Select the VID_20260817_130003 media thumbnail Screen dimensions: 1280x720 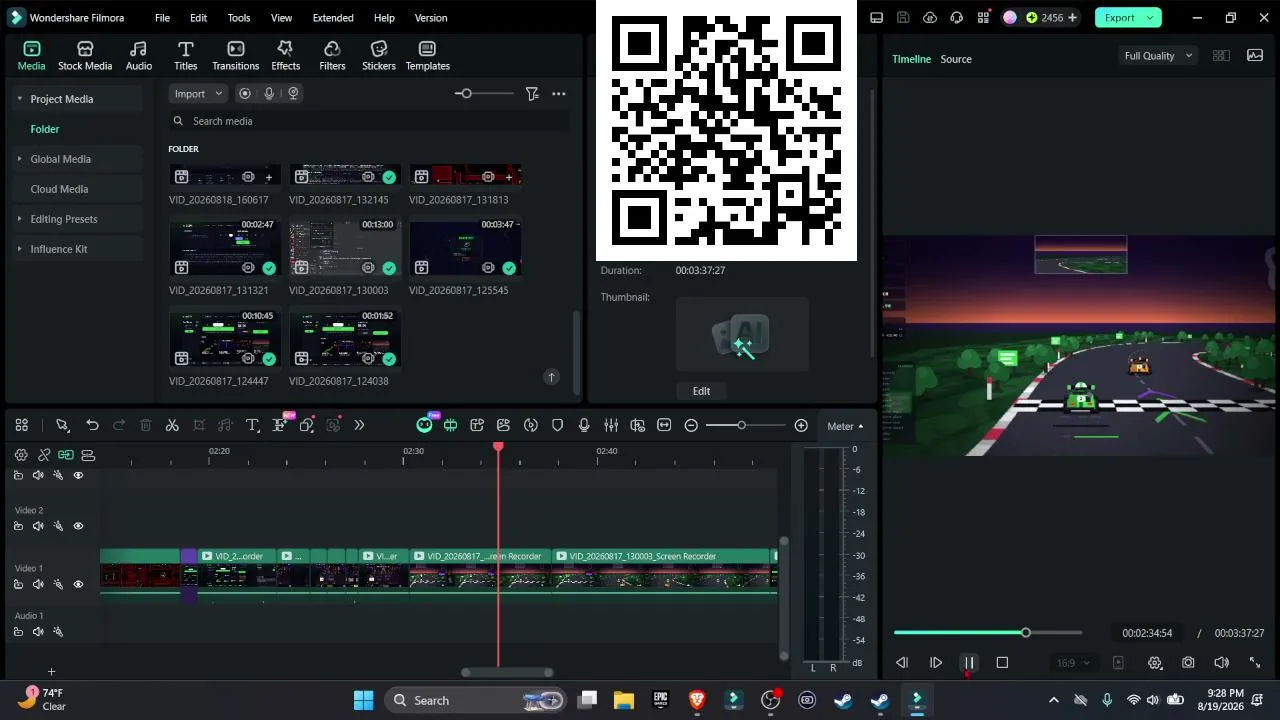345,248
